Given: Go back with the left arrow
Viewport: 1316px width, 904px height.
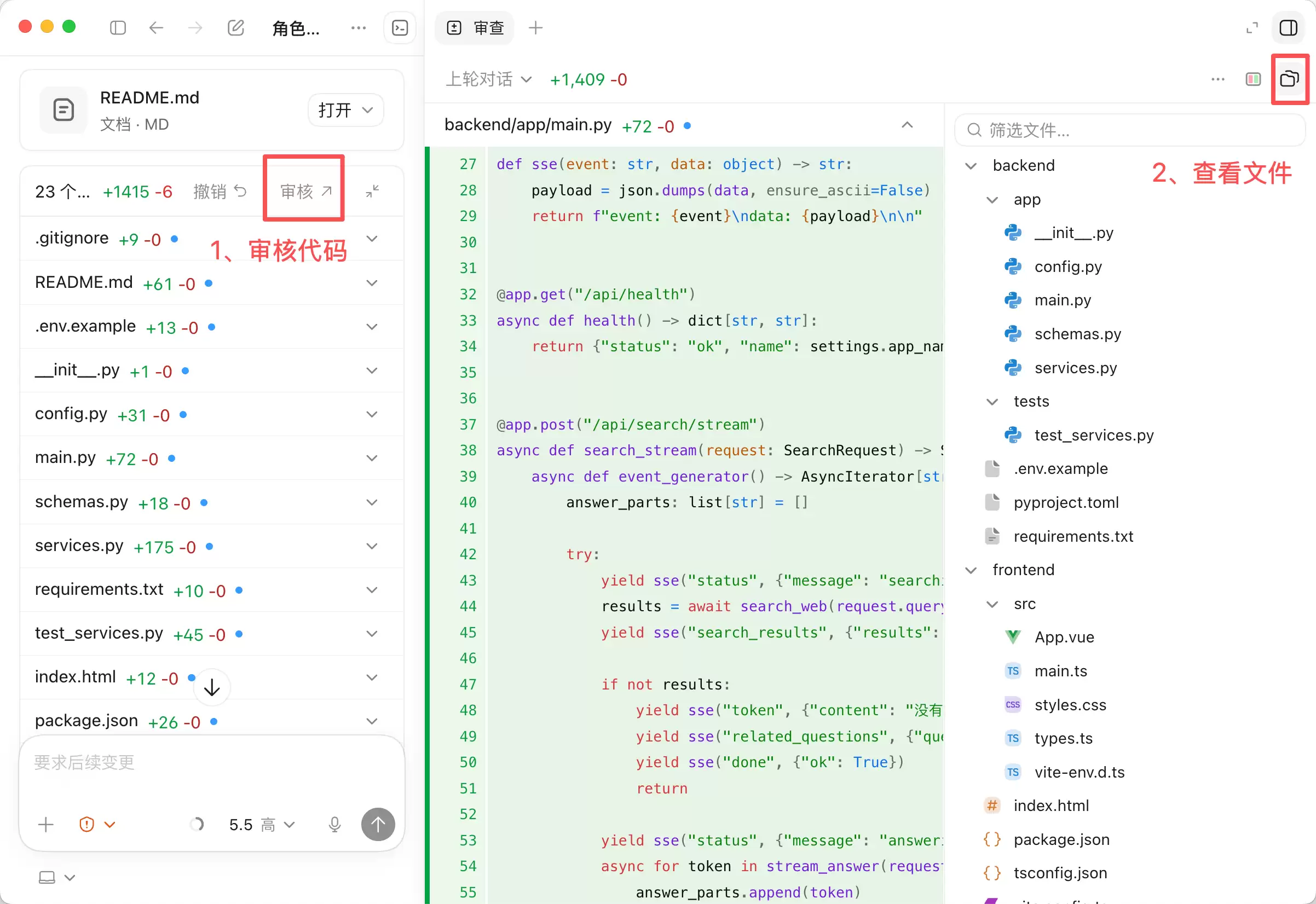Looking at the screenshot, I should 156,27.
